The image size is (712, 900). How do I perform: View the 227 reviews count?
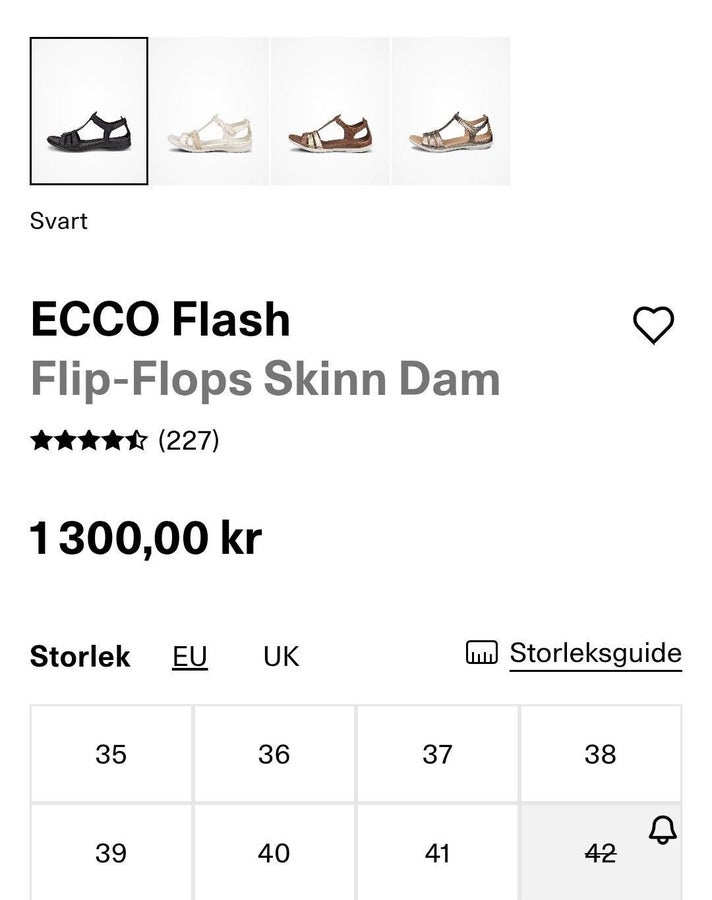[189, 441]
